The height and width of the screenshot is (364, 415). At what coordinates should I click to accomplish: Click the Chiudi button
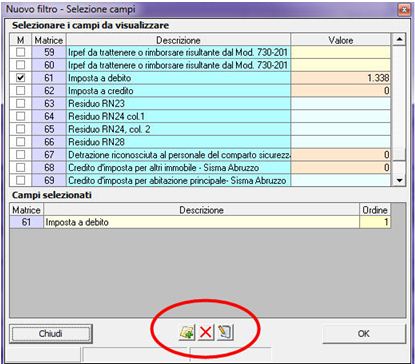pos(51,333)
